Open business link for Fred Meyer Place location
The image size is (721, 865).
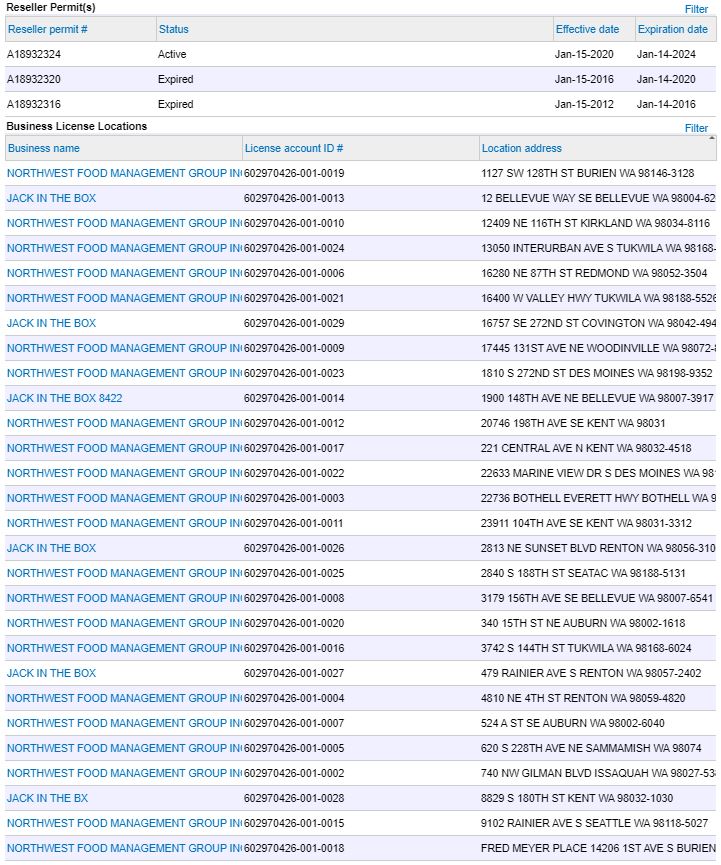click(x=123, y=848)
